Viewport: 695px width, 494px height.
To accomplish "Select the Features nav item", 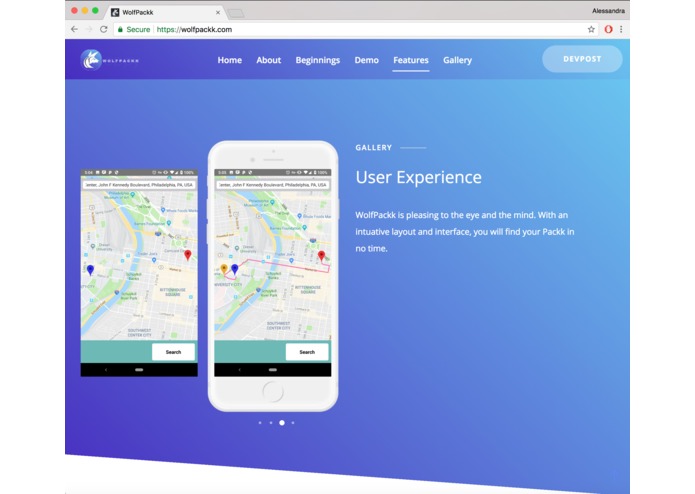I will click(x=411, y=60).
